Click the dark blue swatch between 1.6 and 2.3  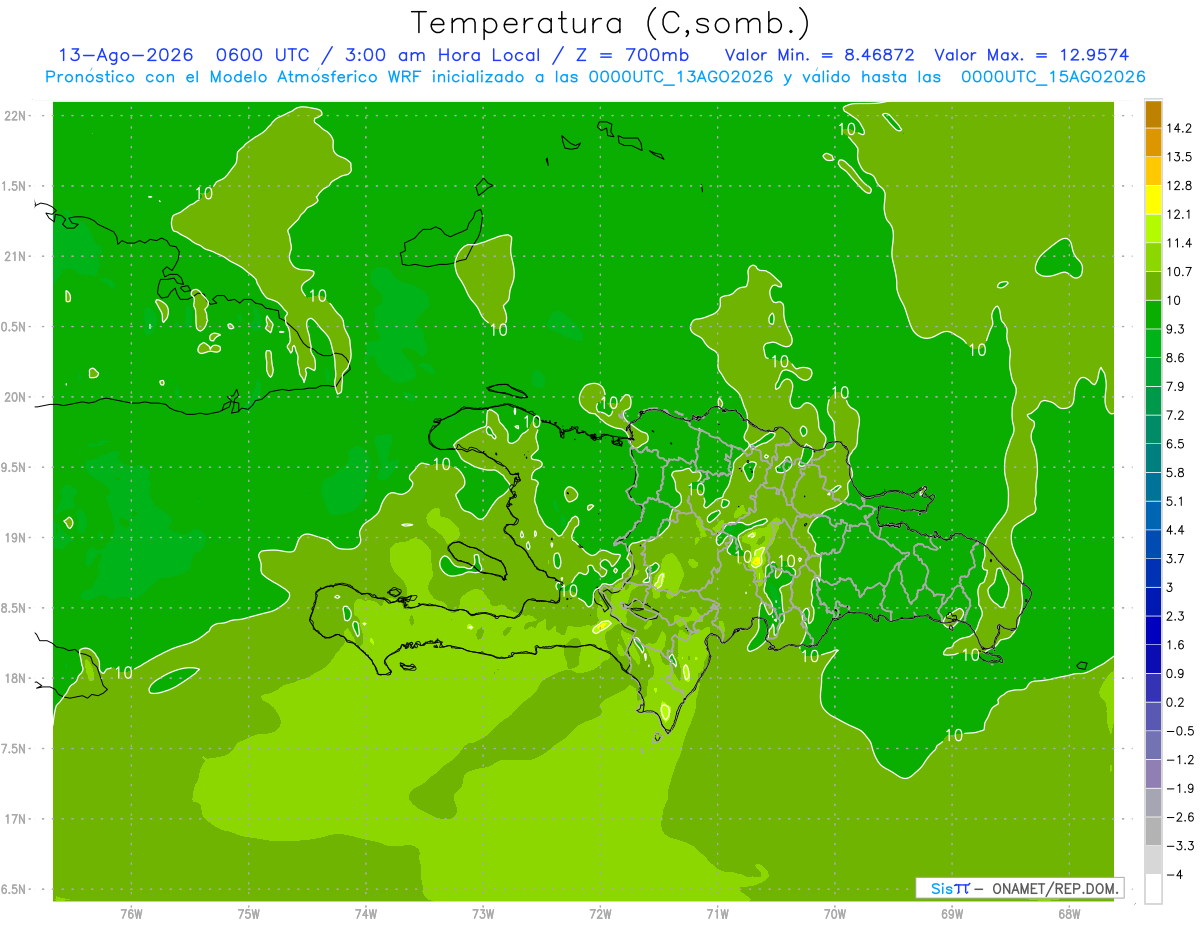coord(1153,630)
